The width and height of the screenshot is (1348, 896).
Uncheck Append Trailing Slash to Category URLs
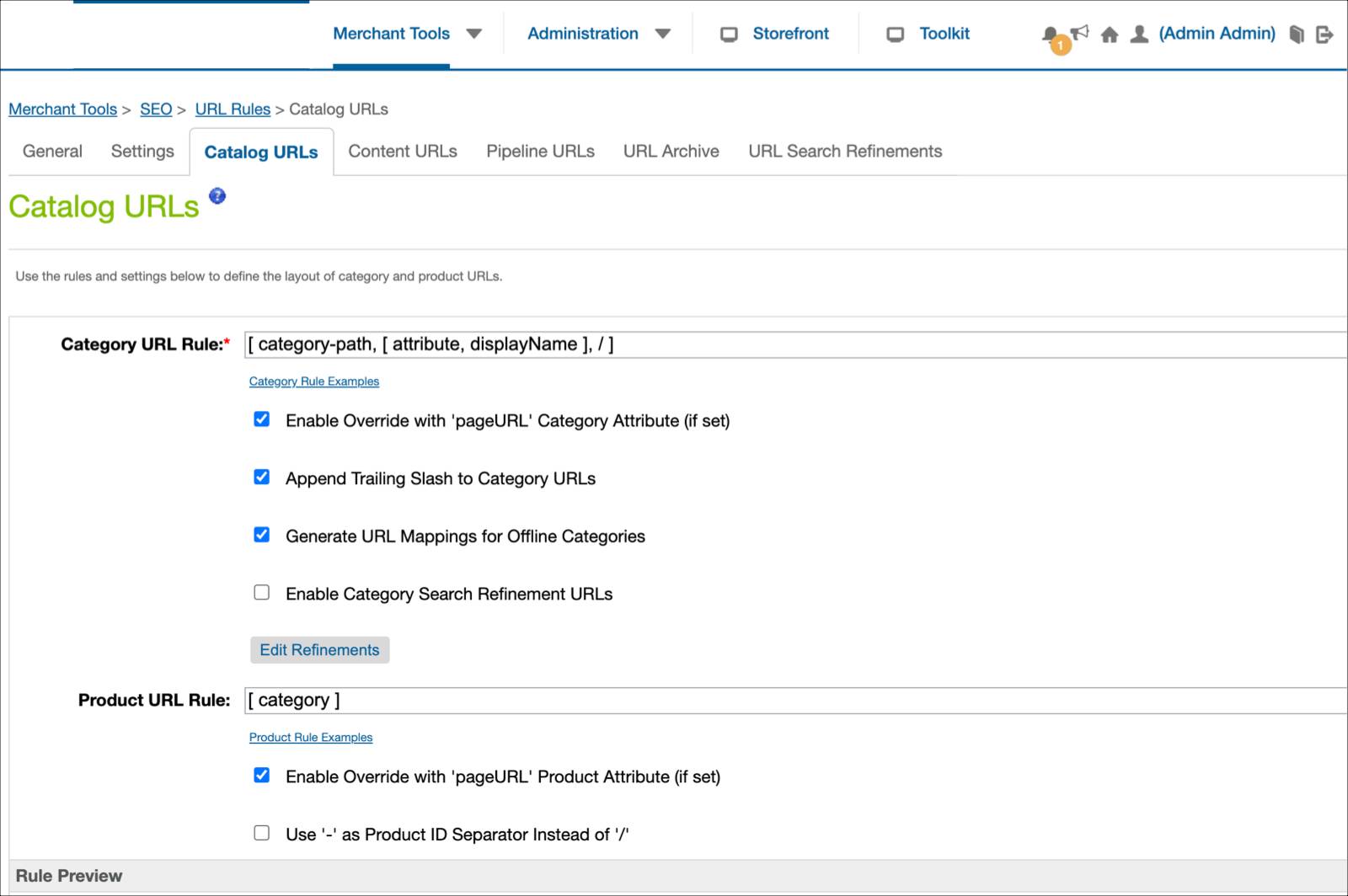click(x=262, y=477)
